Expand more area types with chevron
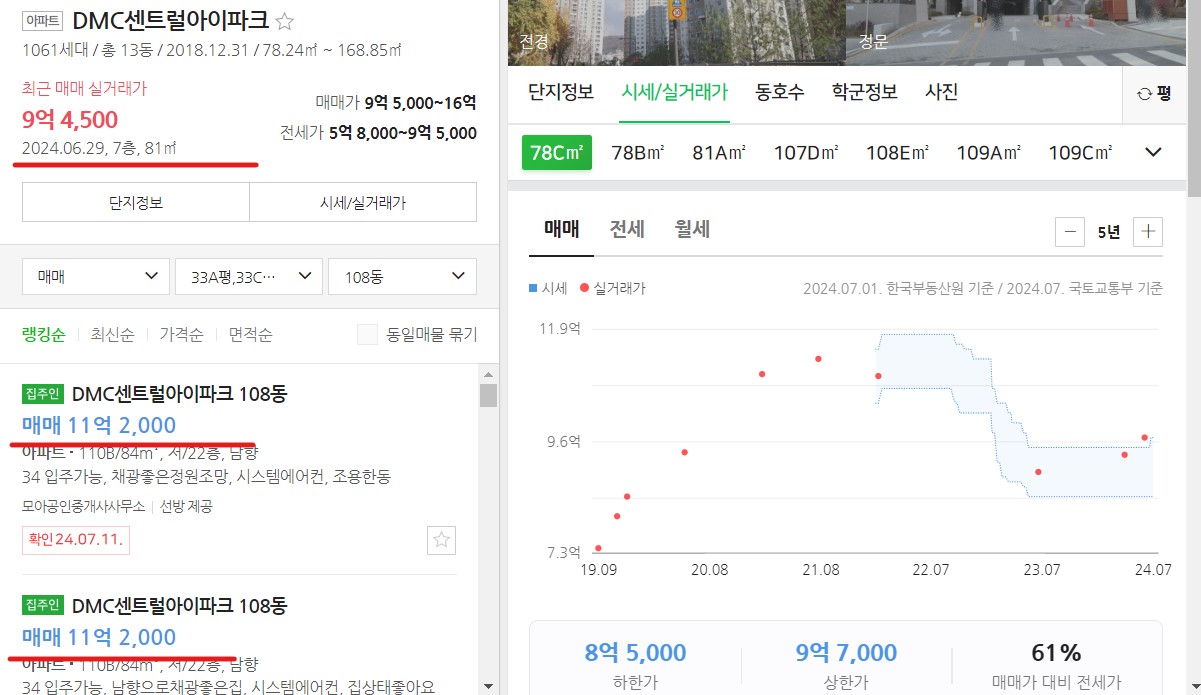This screenshot has height=695, width=1201. click(x=1153, y=152)
